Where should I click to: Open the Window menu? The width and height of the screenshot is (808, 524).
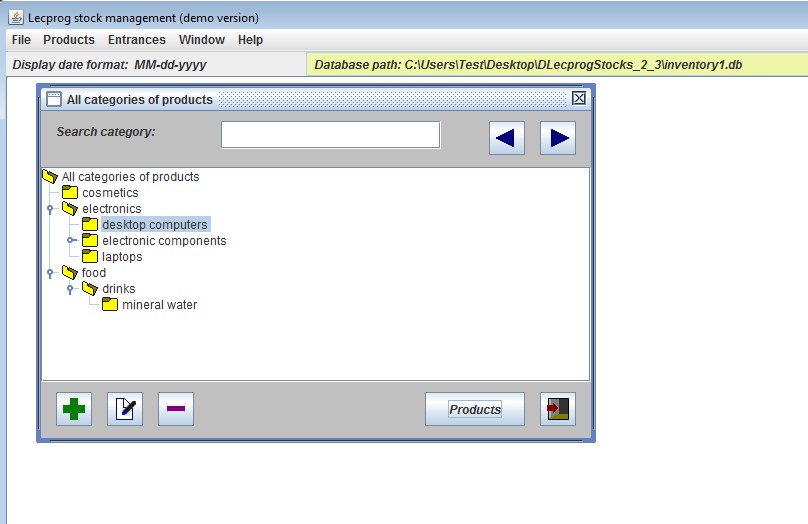201,40
